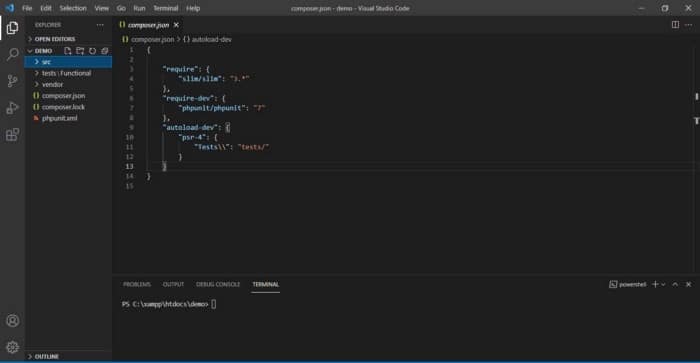Open composer.json in the file tree
The width and height of the screenshot is (700, 363).
(68, 96)
